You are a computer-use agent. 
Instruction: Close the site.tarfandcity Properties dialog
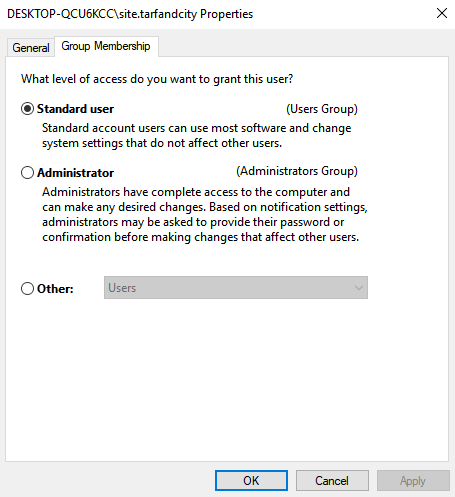tap(442, 14)
